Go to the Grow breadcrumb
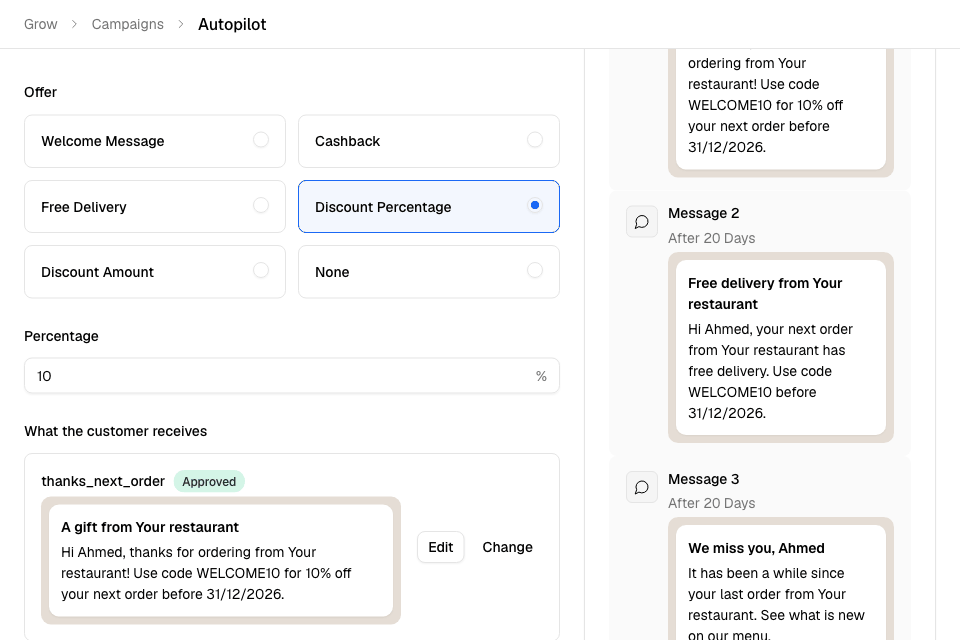Image resolution: width=960 pixels, height=640 pixels. (x=40, y=24)
